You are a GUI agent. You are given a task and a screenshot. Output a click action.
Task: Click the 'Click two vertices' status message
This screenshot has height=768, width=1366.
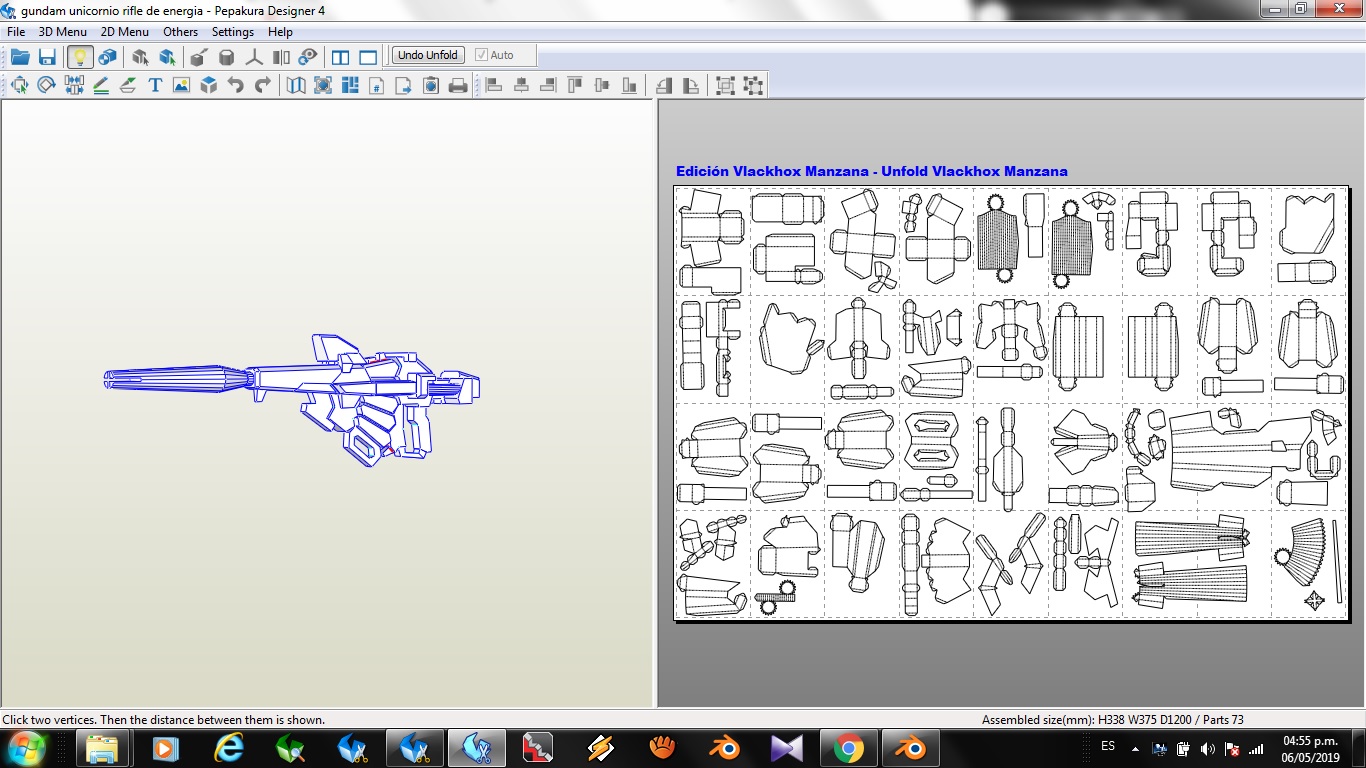click(x=164, y=720)
